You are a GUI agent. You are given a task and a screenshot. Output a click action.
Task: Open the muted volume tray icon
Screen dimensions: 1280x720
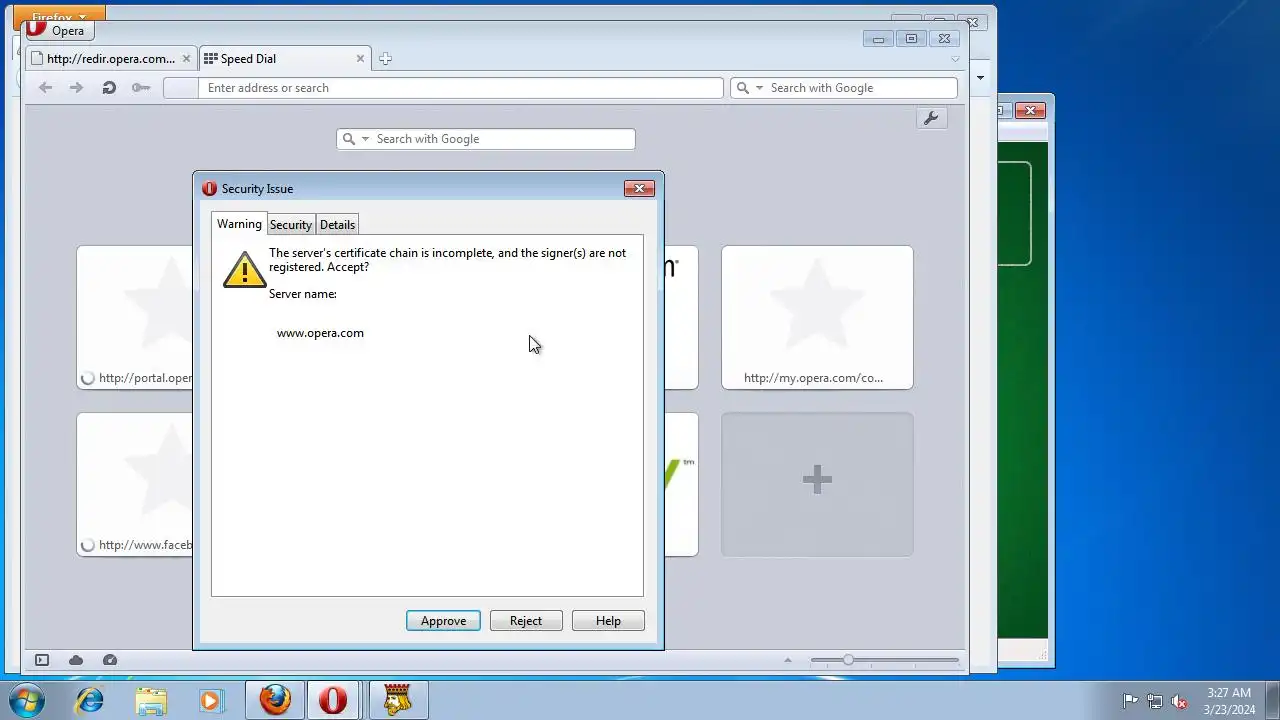click(1179, 701)
